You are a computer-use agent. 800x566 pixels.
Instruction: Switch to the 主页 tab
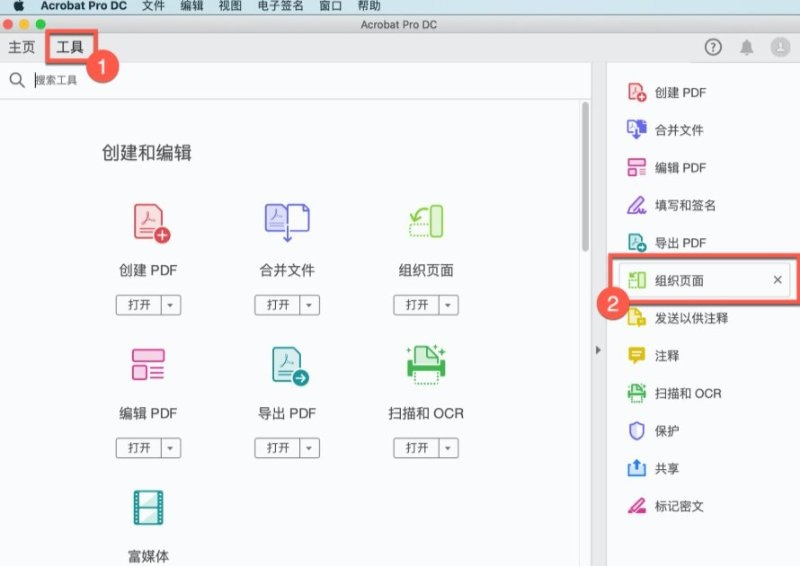(21, 47)
